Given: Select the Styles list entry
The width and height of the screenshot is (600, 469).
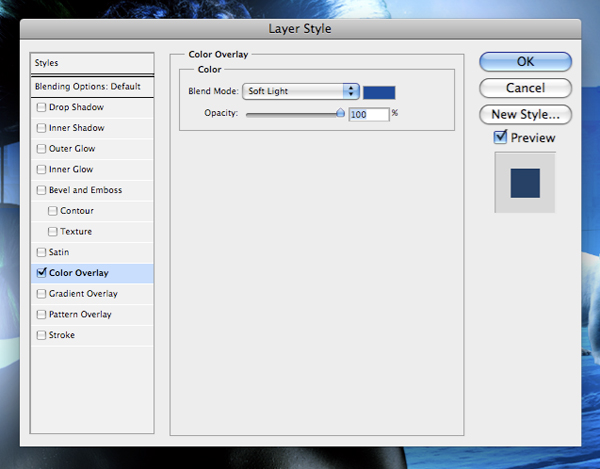Looking at the screenshot, I should [92, 63].
